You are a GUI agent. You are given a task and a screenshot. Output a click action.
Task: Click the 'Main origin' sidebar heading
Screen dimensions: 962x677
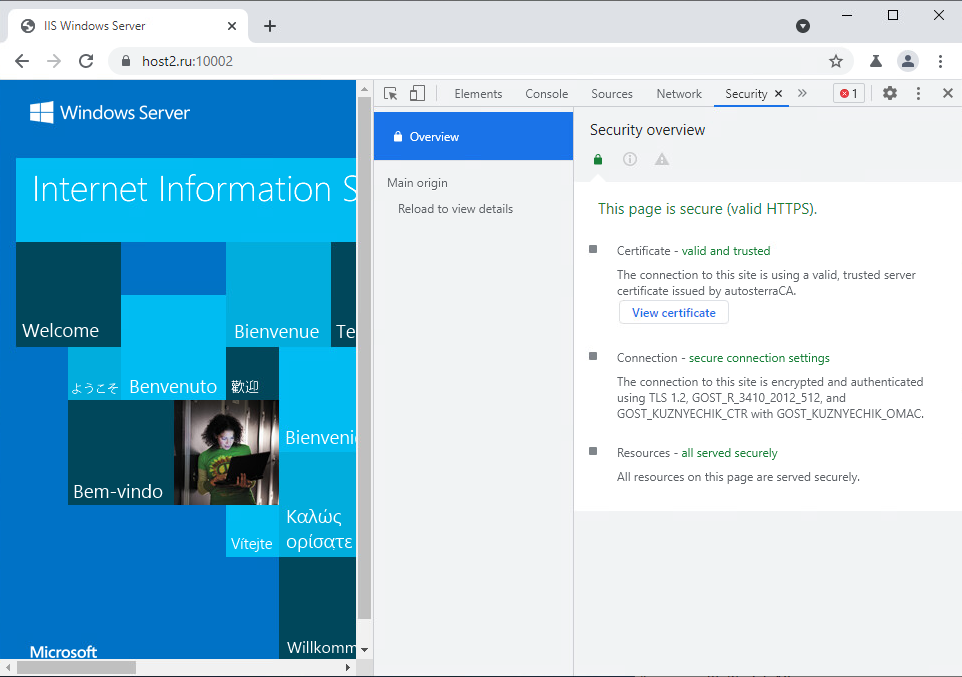(417, 183)
